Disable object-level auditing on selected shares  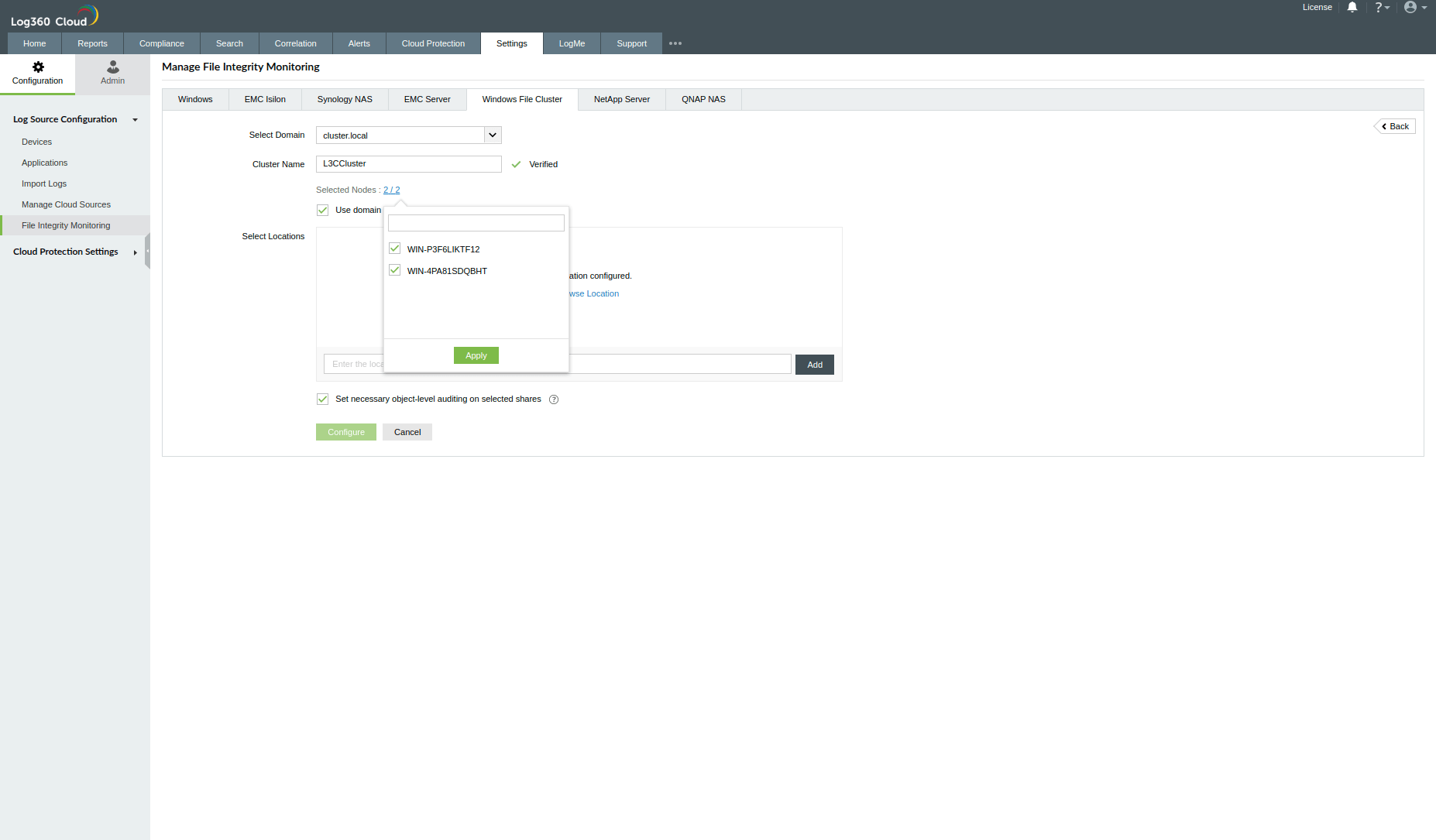point(322,399)
